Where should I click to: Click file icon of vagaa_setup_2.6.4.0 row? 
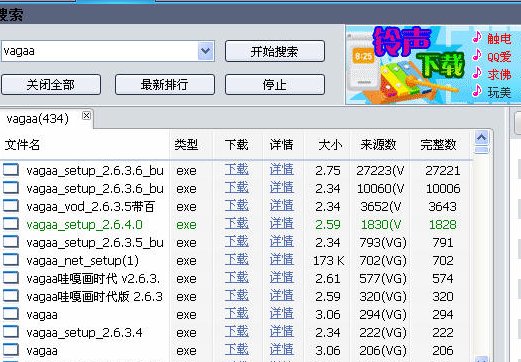[x=11, y=224]
